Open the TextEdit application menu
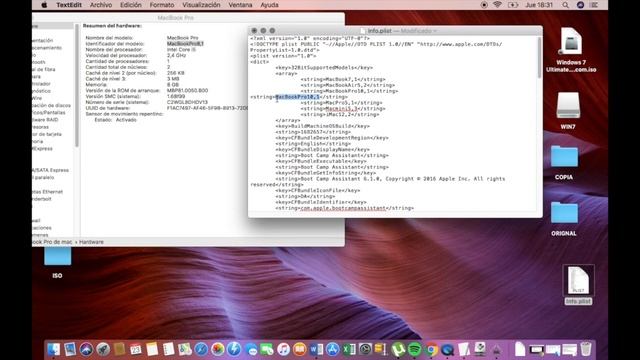Image resolution: width=640 pixels, height=360 pixels. [69, 5]
